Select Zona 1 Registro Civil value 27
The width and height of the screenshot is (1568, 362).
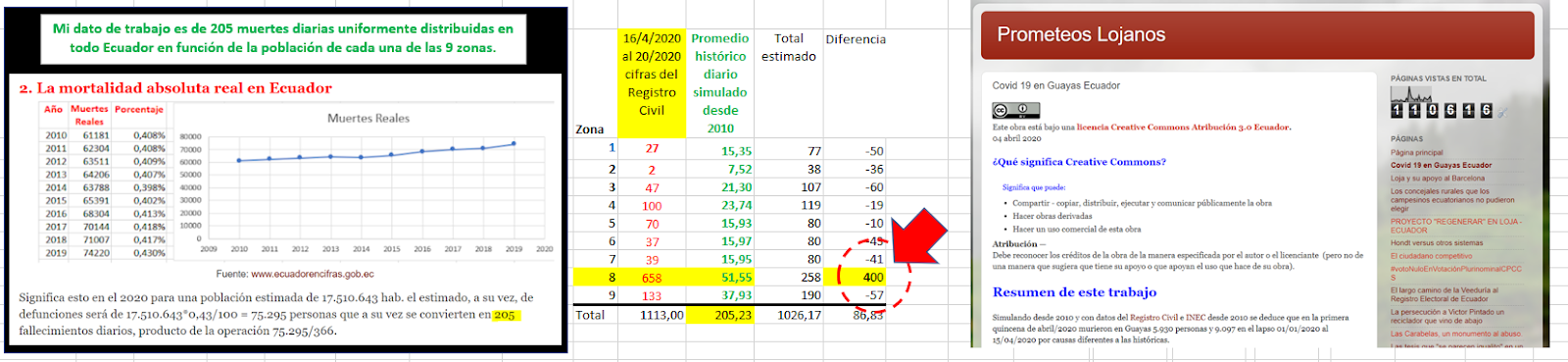652,149
